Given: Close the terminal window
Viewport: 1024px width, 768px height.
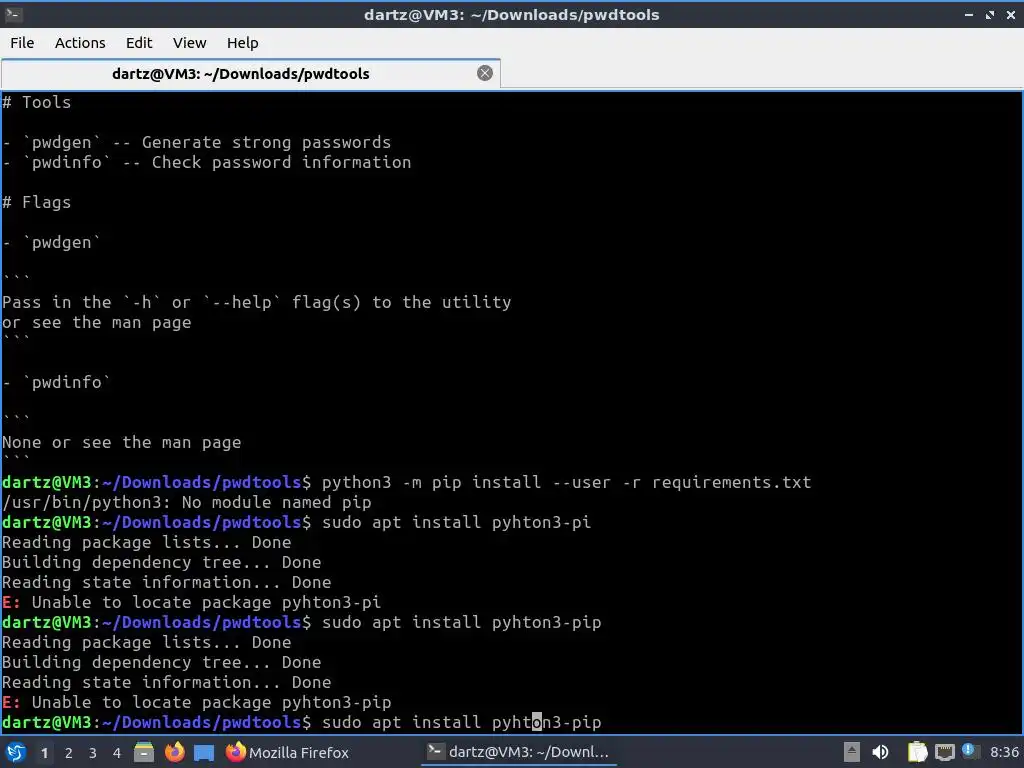Looking at the screenshot, I should (x=1011, y=14).
